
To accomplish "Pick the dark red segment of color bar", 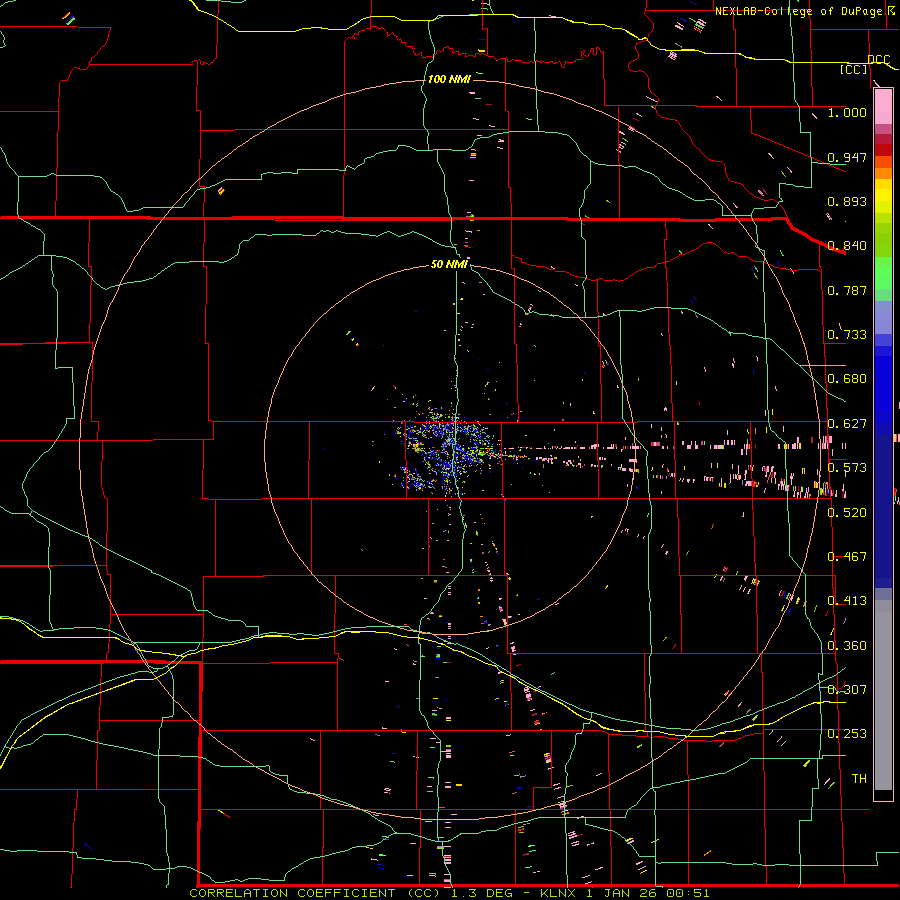I will click(x=883, y=149).
